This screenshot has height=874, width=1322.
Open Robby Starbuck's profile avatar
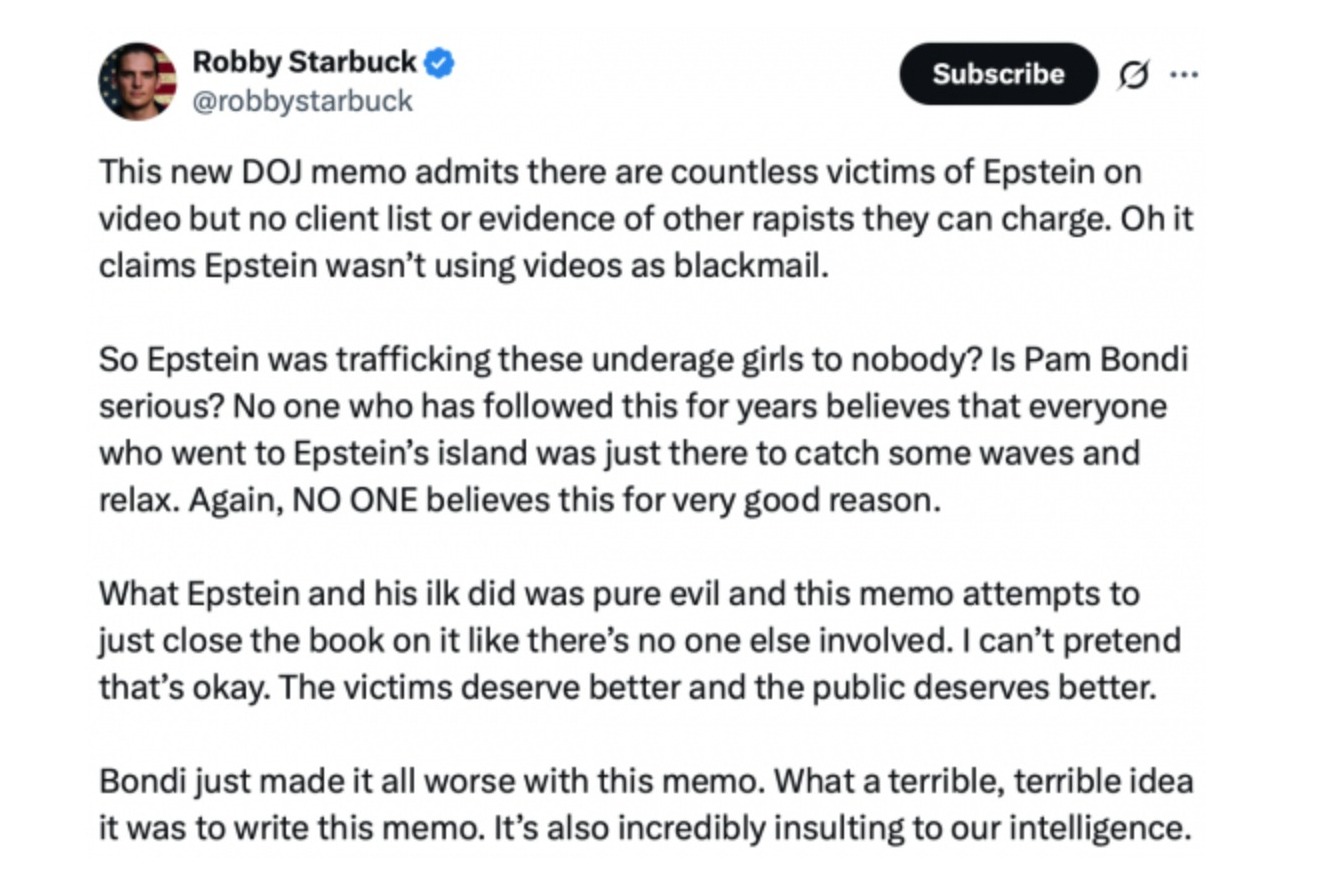click(x=138, y=81)
